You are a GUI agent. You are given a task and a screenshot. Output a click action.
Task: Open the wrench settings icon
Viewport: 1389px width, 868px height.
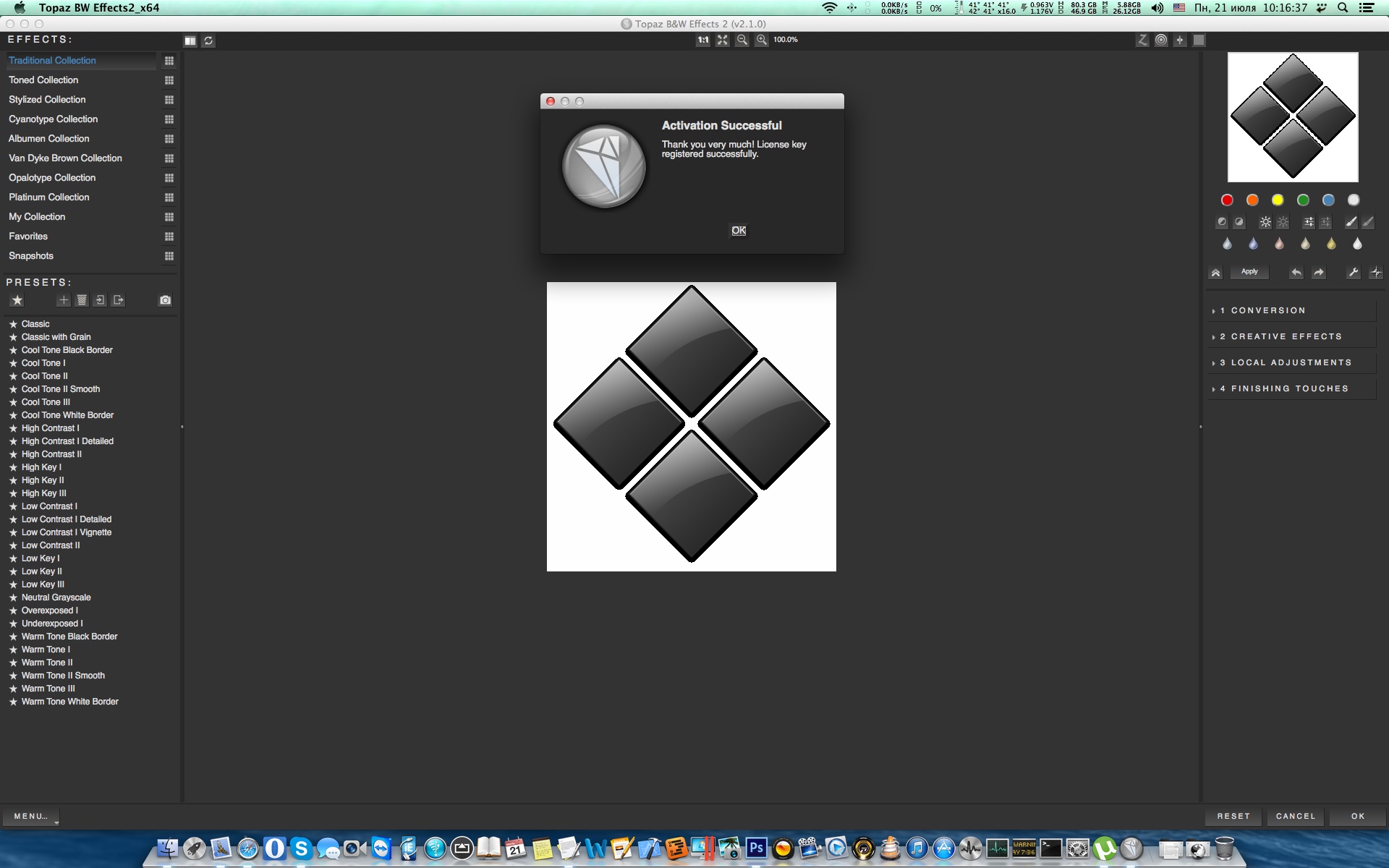[1353, 272]
